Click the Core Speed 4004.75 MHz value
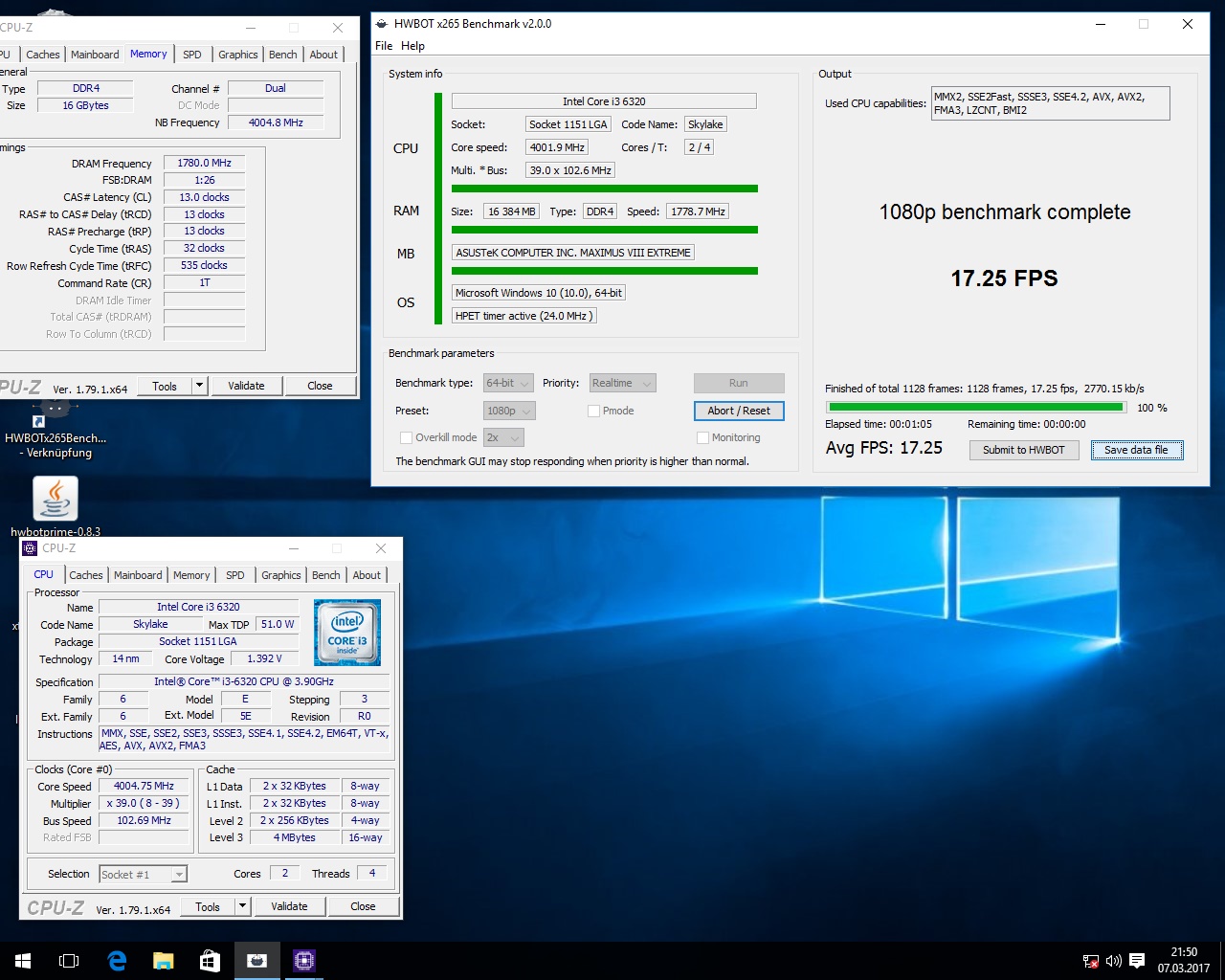1225x980 pixels. 144,786
